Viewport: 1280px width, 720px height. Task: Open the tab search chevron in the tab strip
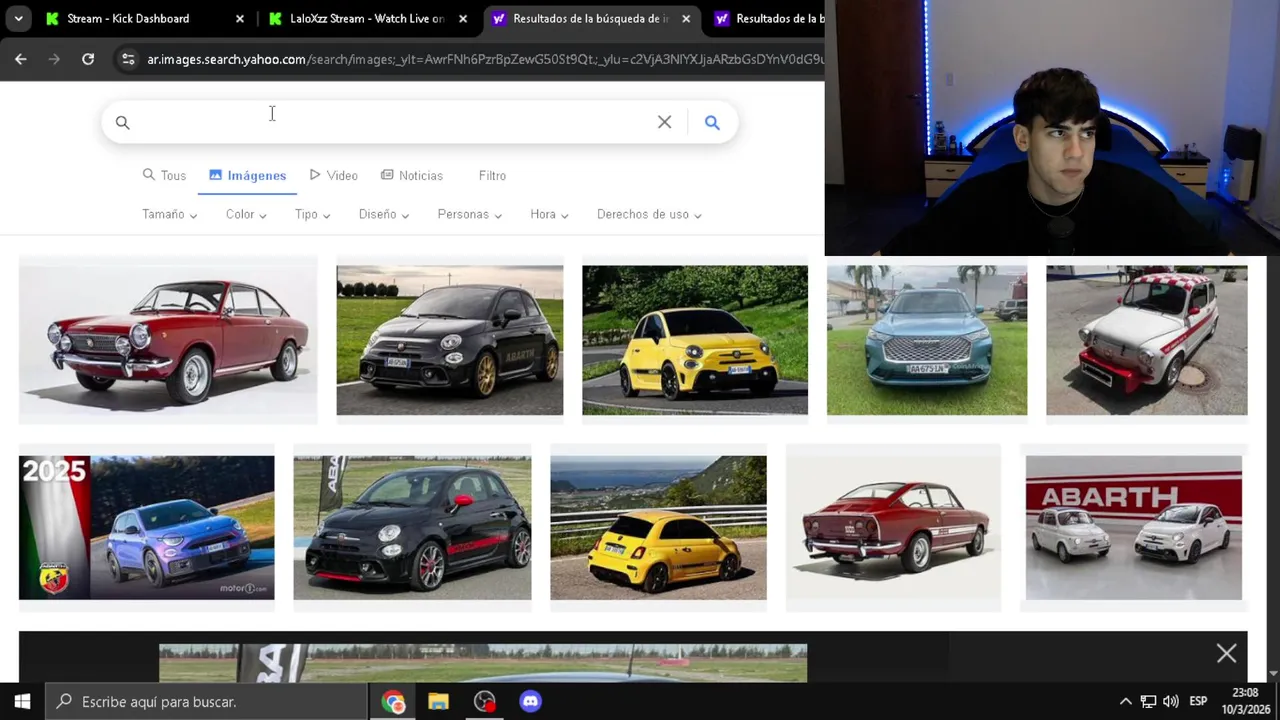tap(18, 18)
